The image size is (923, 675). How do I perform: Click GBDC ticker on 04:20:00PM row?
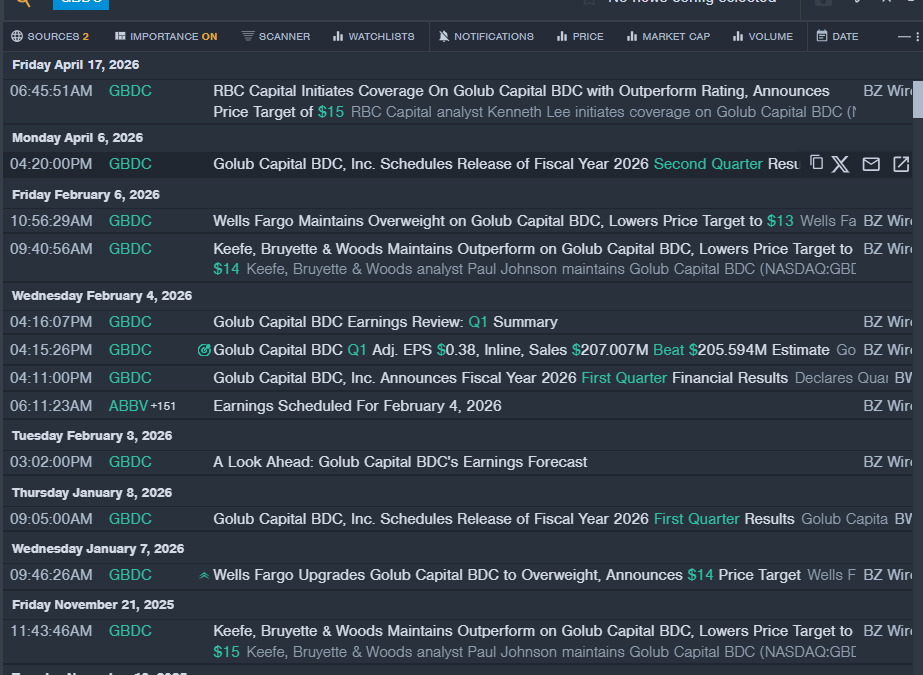[x=130, y=164]
